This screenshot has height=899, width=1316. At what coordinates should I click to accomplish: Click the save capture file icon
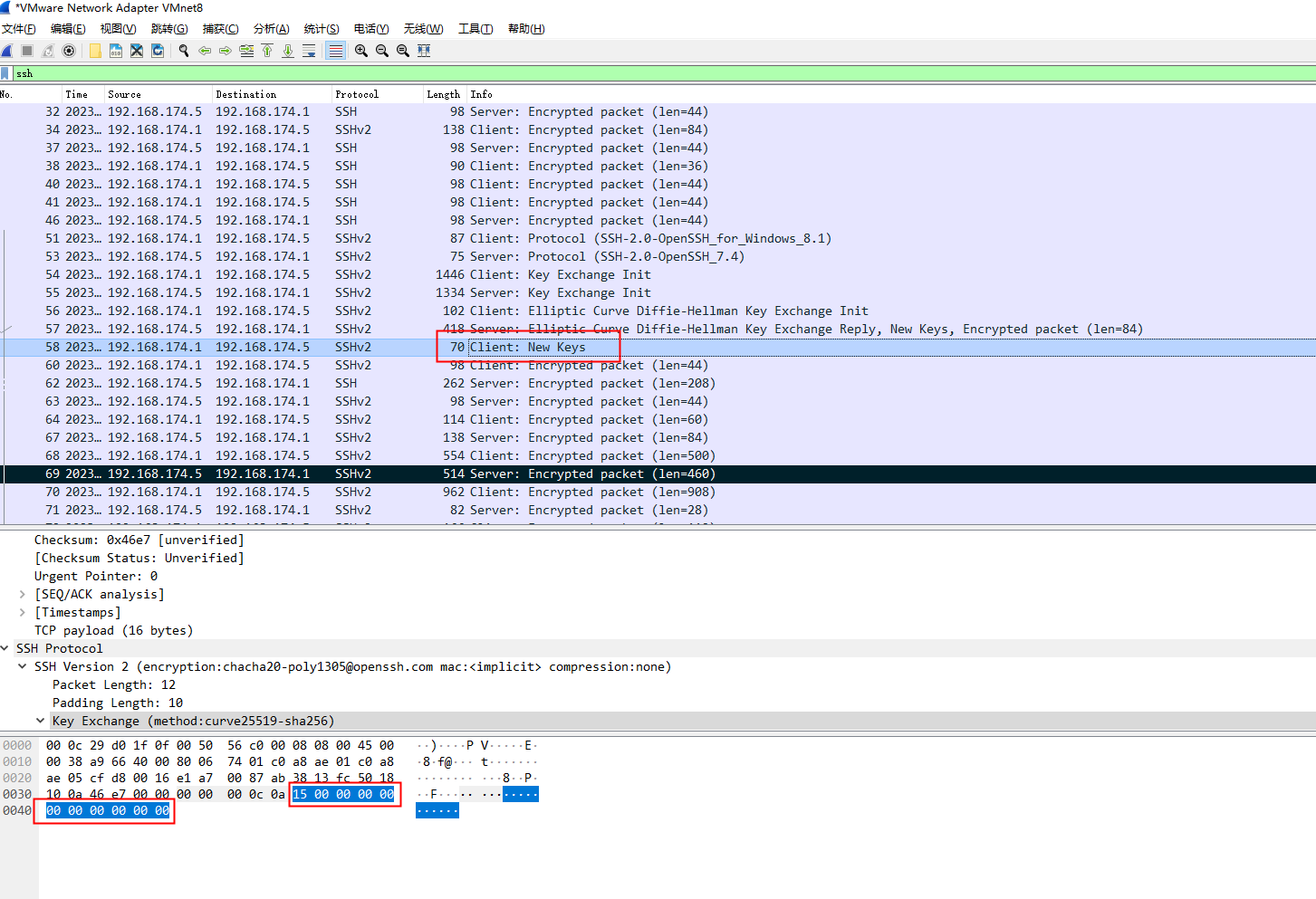116,51
